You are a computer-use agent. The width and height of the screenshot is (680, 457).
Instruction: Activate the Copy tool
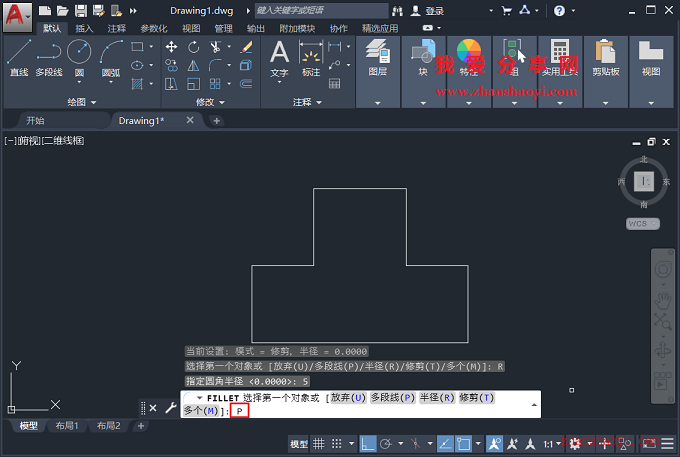pos(171,65)
